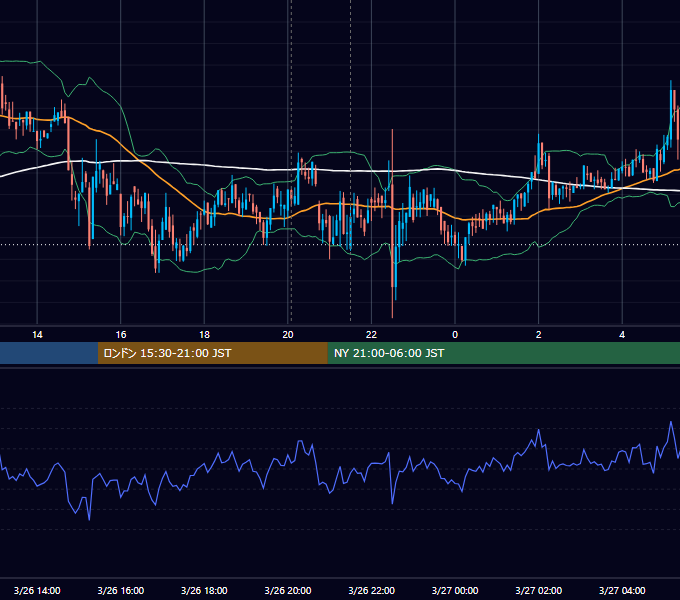Click the 3/26 18:00 date label
The width and height of the screenshot is (680, 600).
[204, 590]
